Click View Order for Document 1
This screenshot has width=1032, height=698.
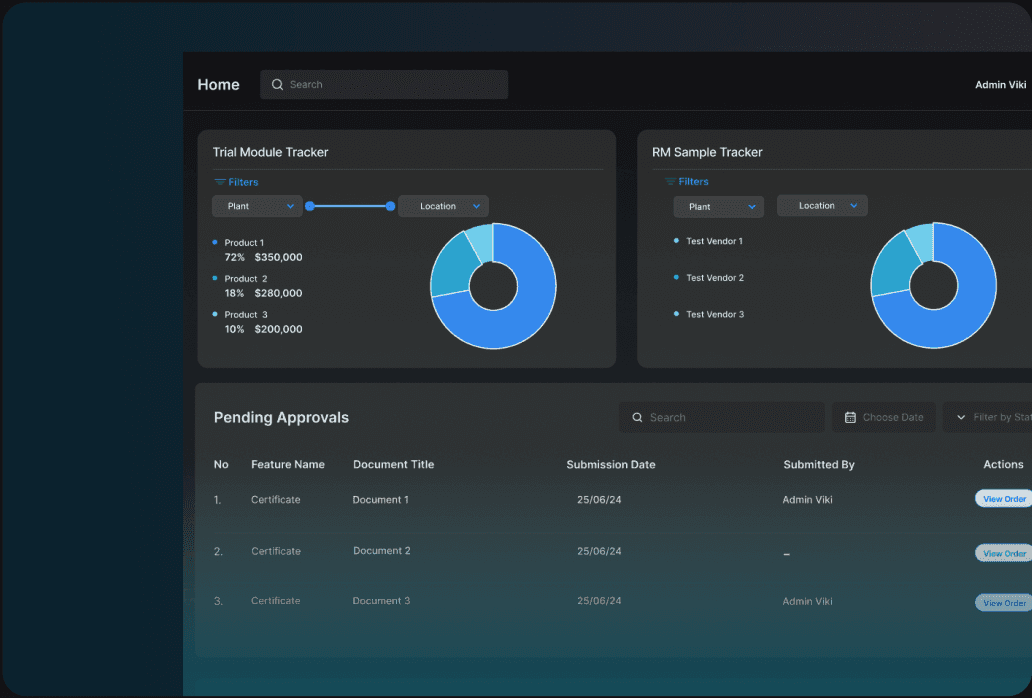1005,498
